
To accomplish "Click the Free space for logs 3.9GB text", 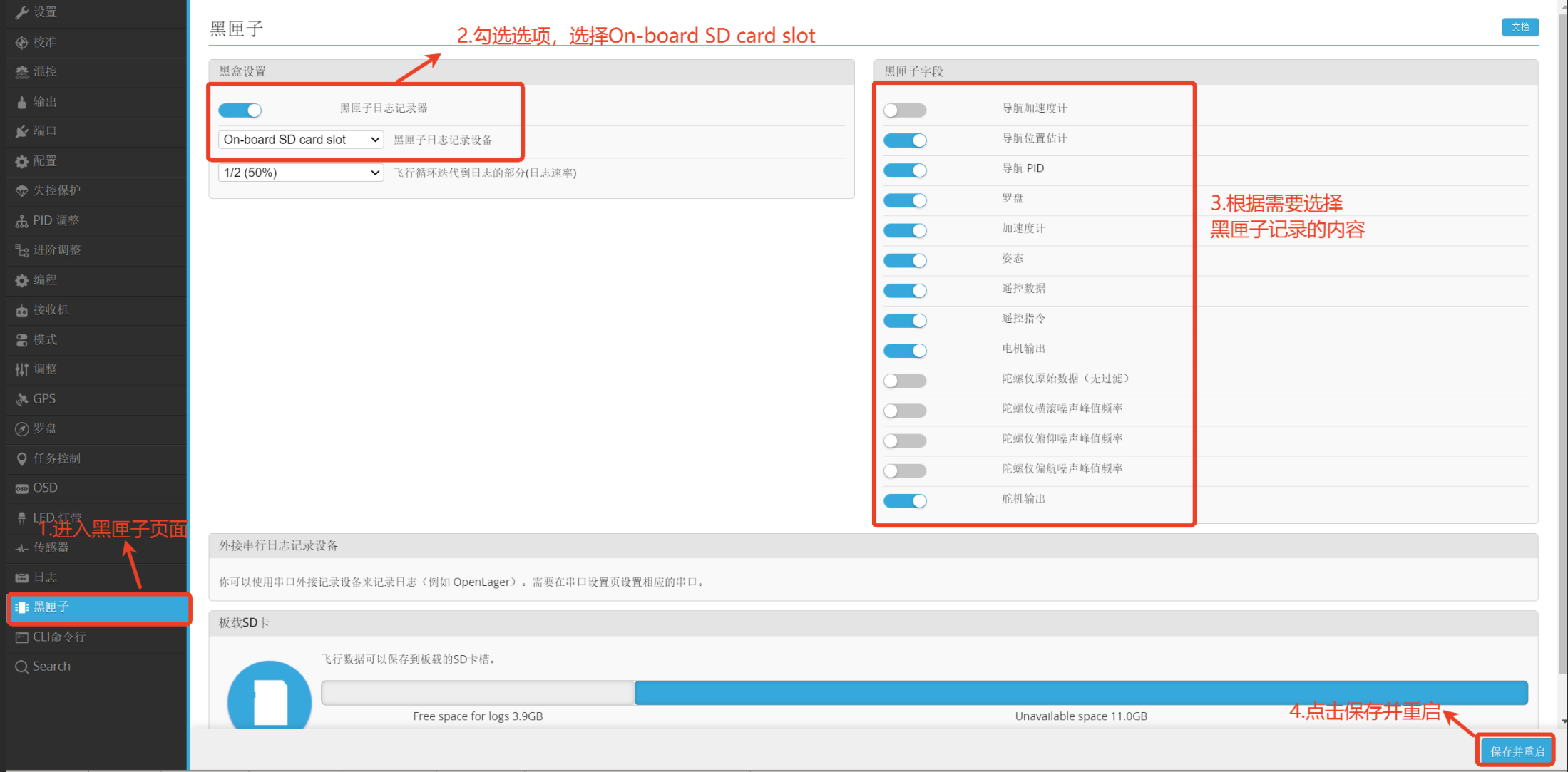I will (x=478, y=716).
